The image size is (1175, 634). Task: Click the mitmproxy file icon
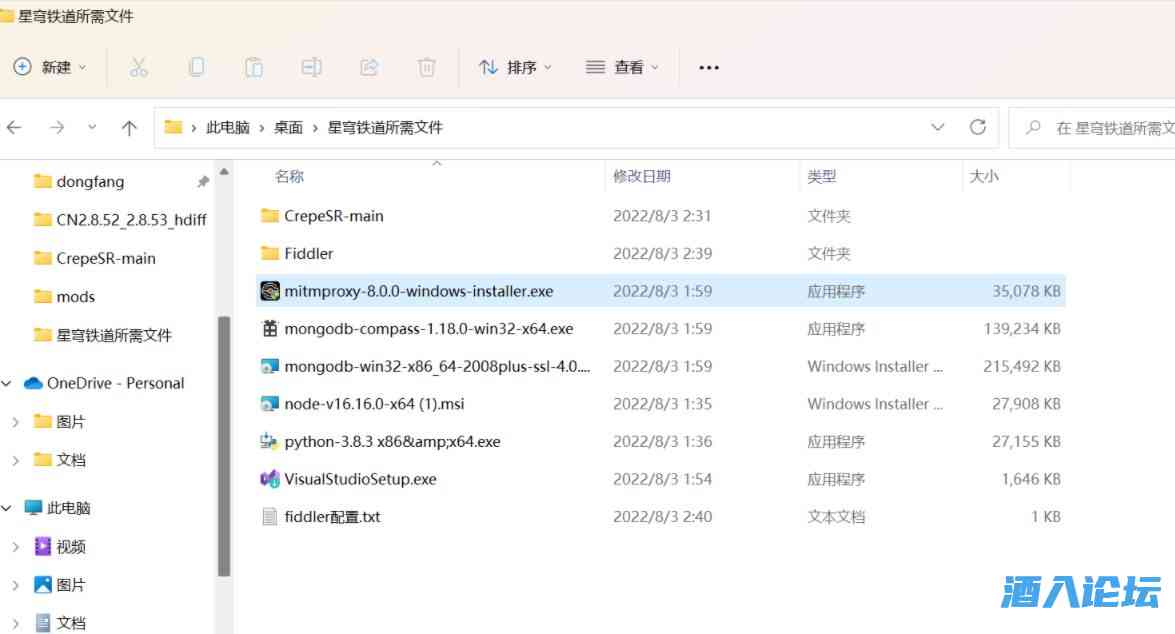[270, 291]
